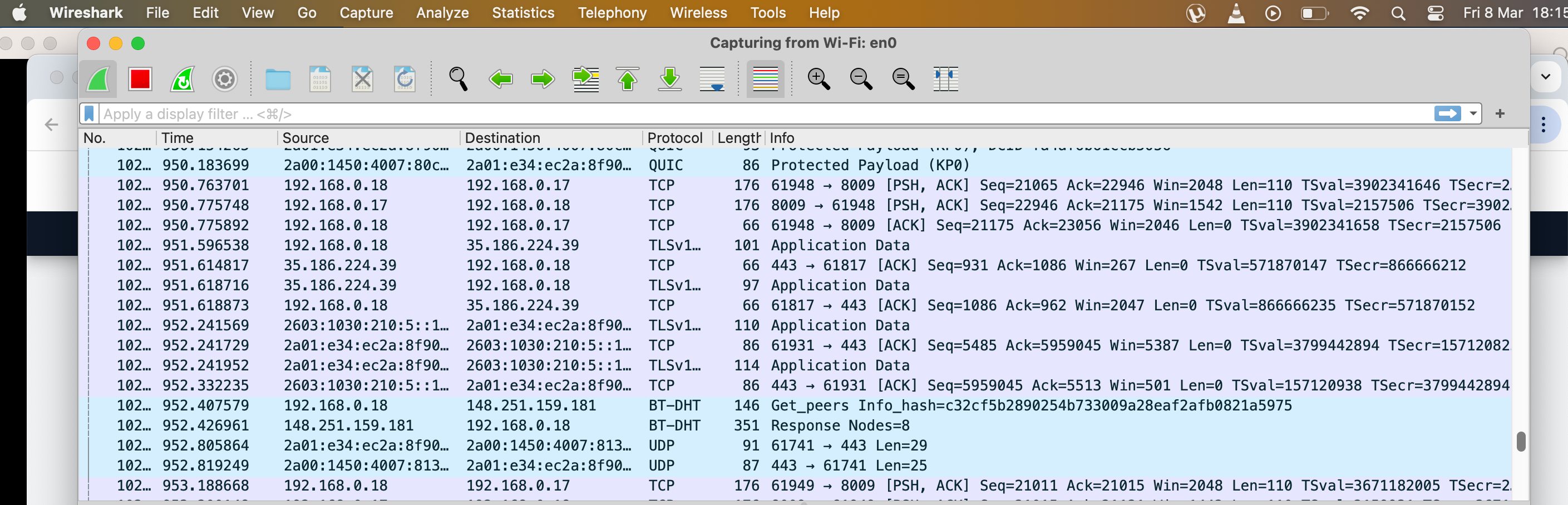Open the Statistics menu
Screen dimensions: 1568x505
coord(523,13)
